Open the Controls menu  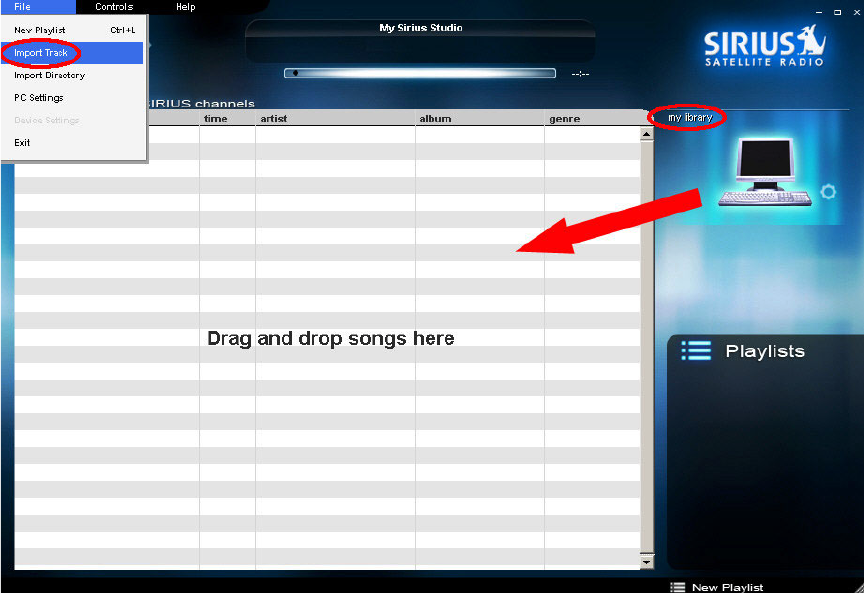click(x=114, y=7)
